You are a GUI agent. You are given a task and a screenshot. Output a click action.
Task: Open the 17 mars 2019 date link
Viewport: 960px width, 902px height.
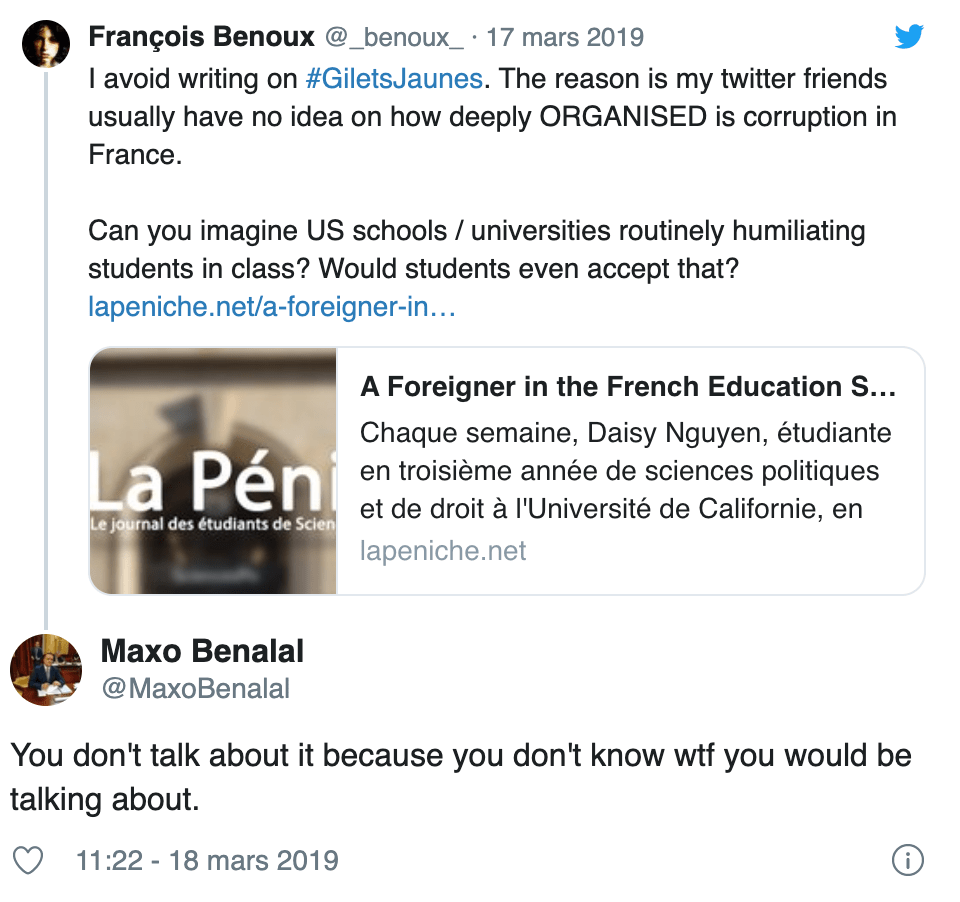coord(565,38)
